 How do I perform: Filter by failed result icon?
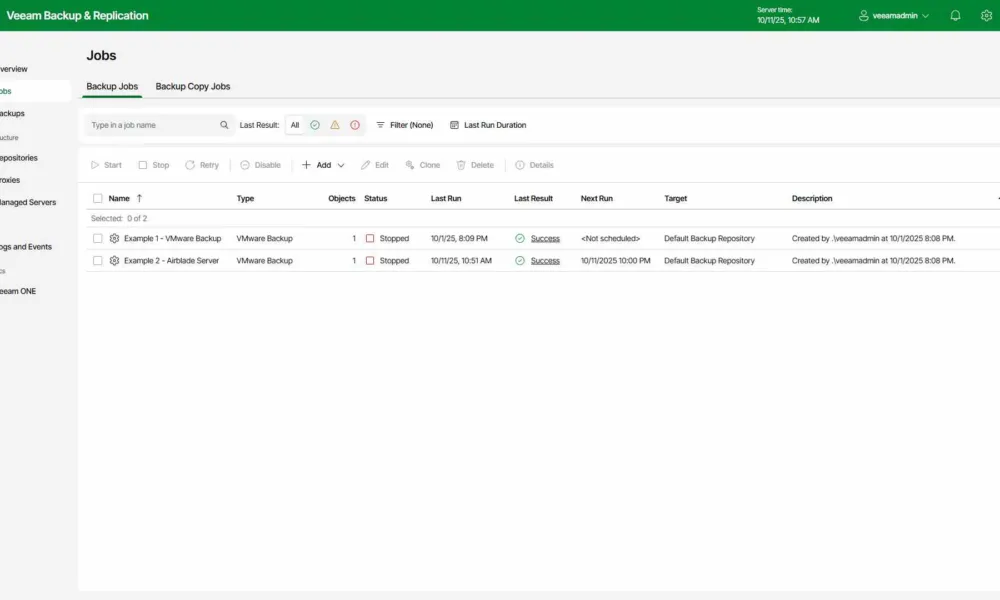355,125
